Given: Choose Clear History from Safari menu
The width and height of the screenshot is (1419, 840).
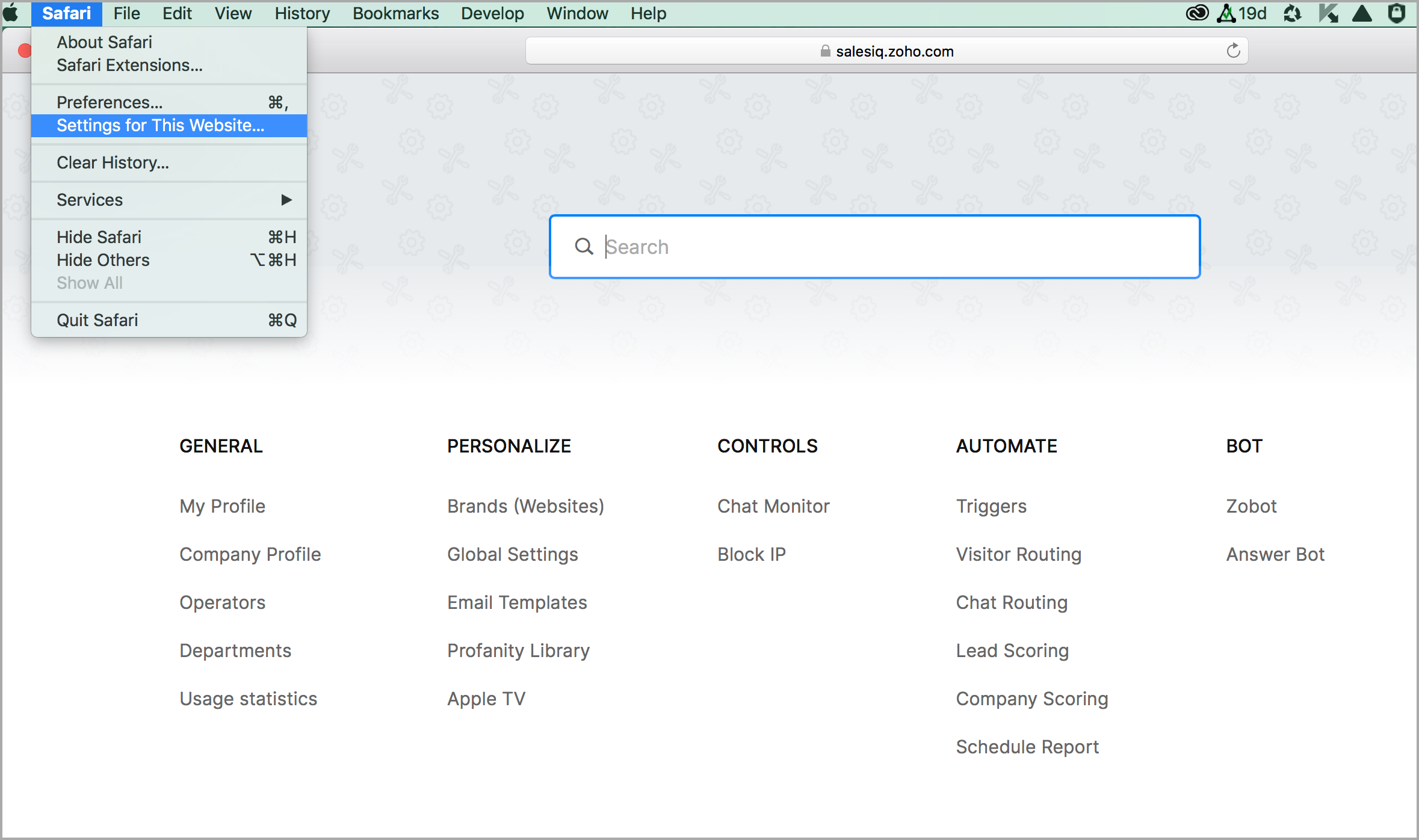Looking at the screenshot, I should coord(113,162).
